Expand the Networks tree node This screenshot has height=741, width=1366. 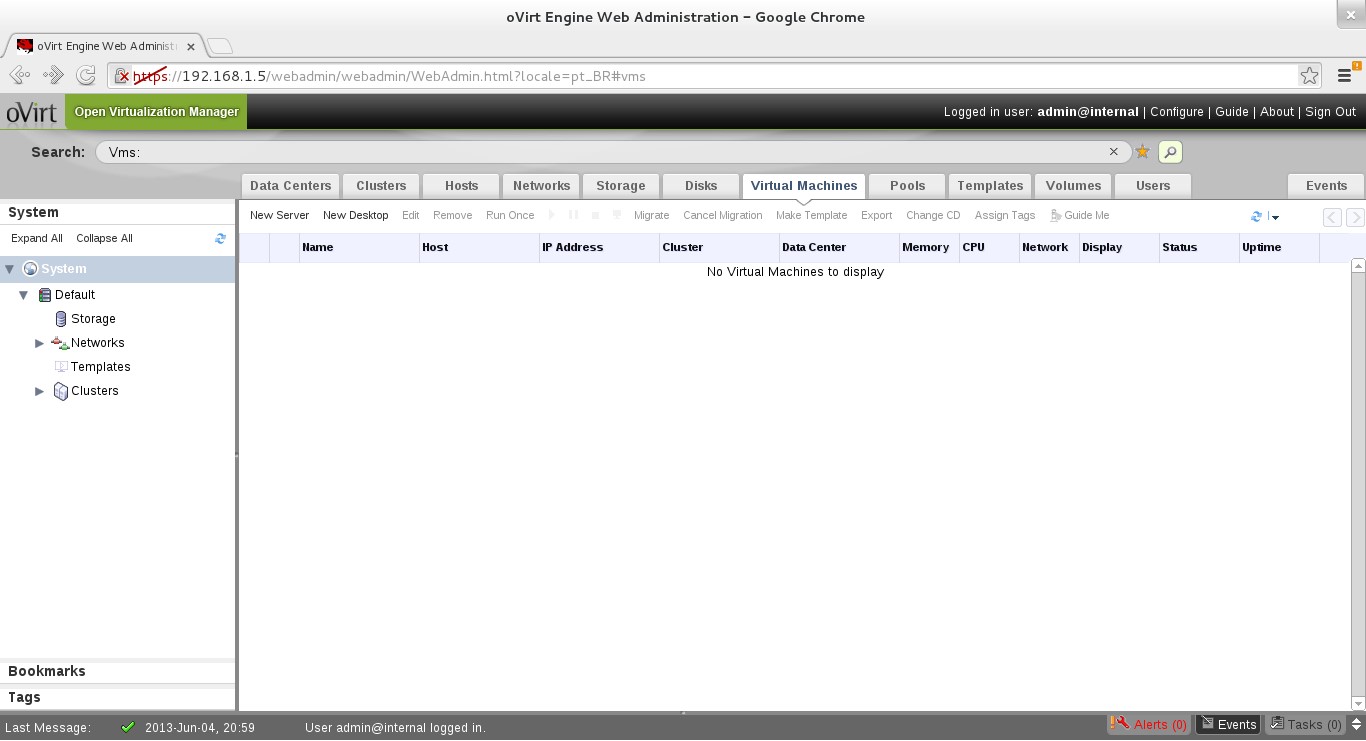pyautogui.click(x=40, y=343)
